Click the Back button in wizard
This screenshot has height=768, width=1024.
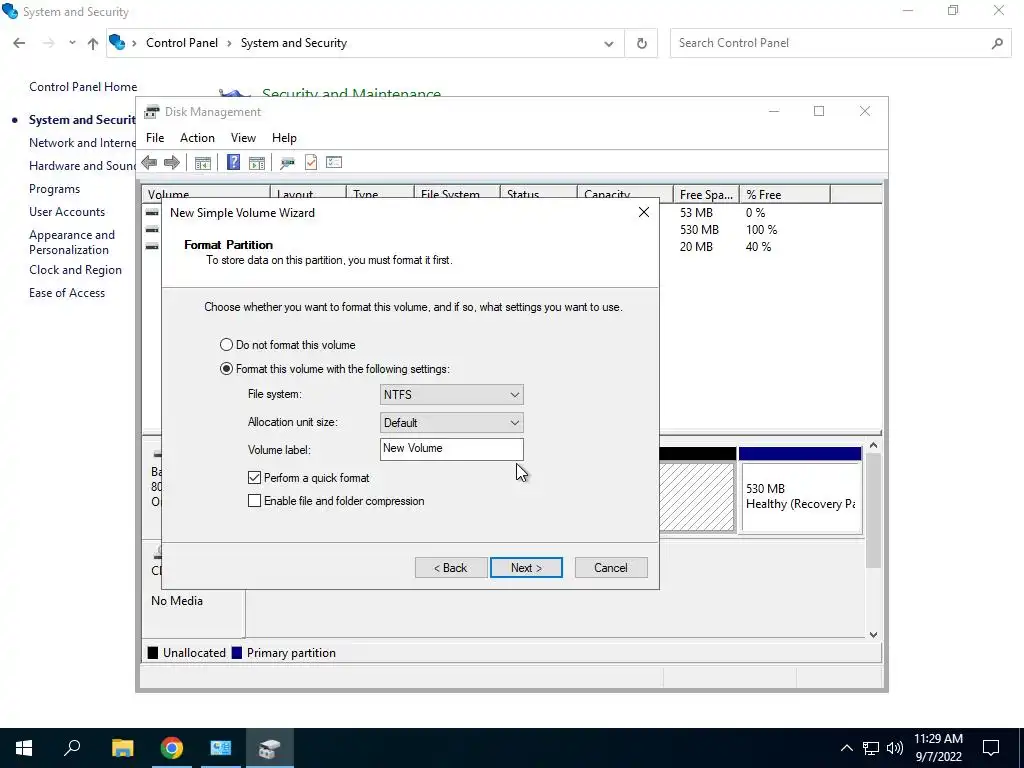pyautogui.click(x=451, y=568)
